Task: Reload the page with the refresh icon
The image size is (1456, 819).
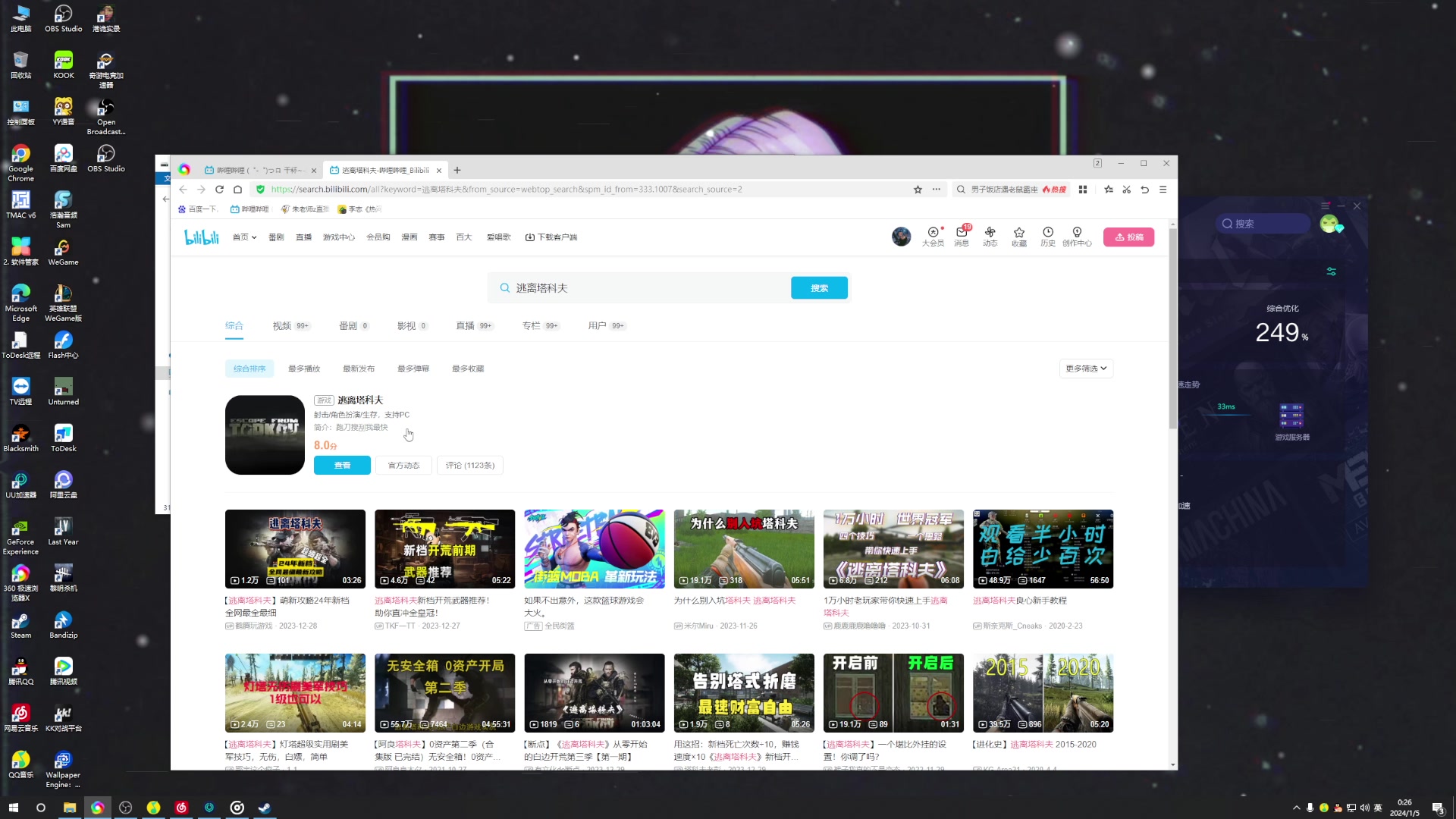Action: (x=219, y=190)
